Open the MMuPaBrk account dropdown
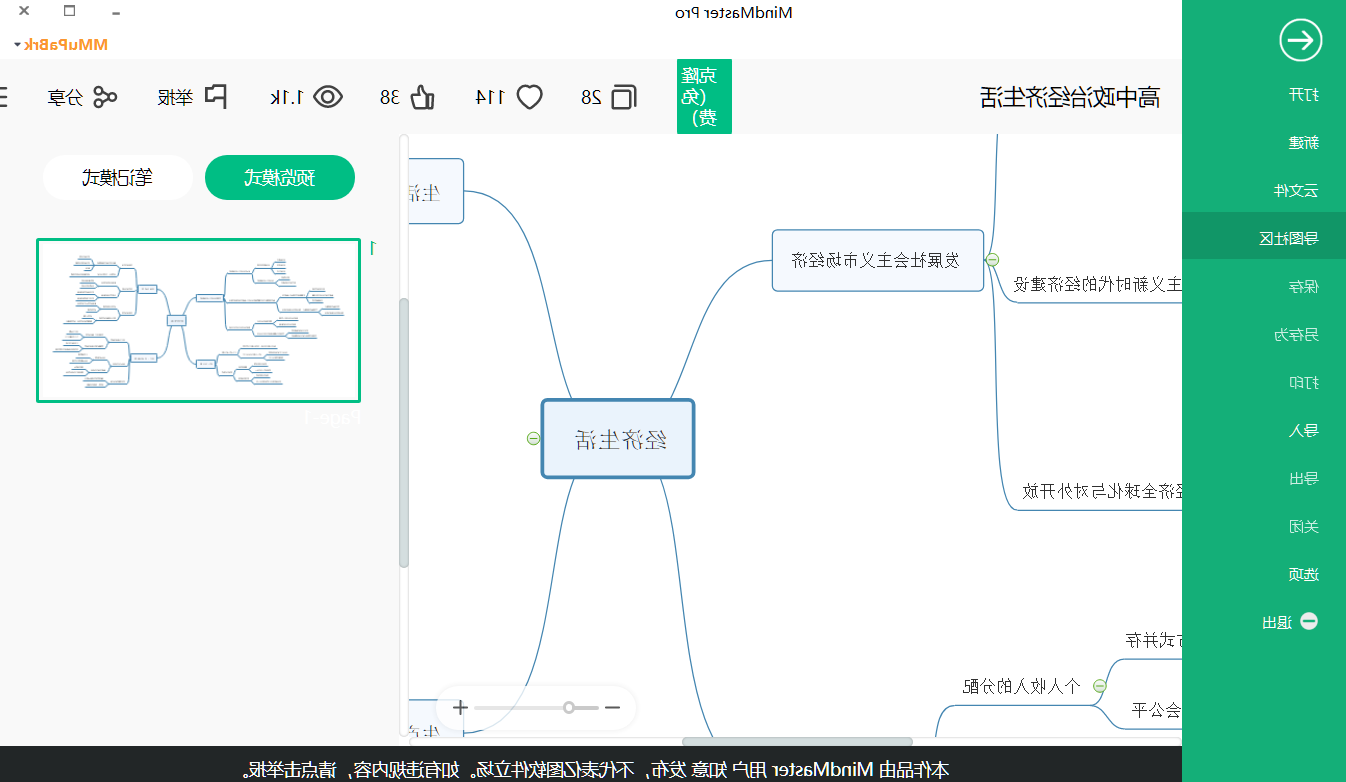Image resolution: width=1346 pixels, height=782 pixels. 61,44
